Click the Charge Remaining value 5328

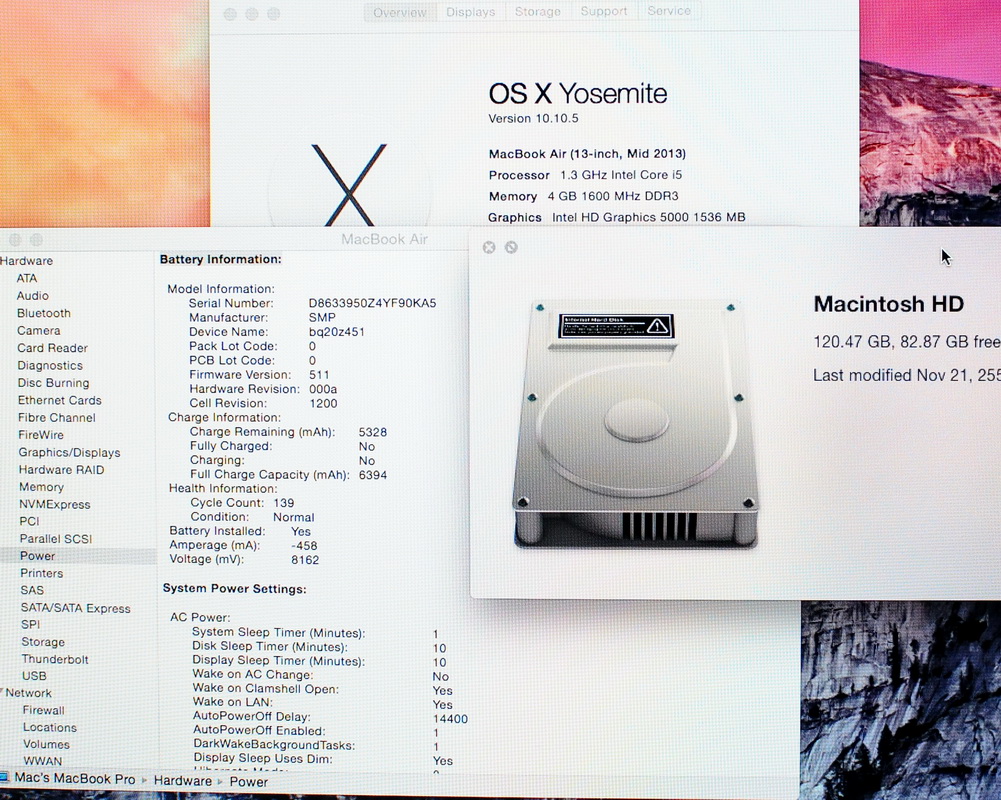pyautogui.click(x=373, y=432)
